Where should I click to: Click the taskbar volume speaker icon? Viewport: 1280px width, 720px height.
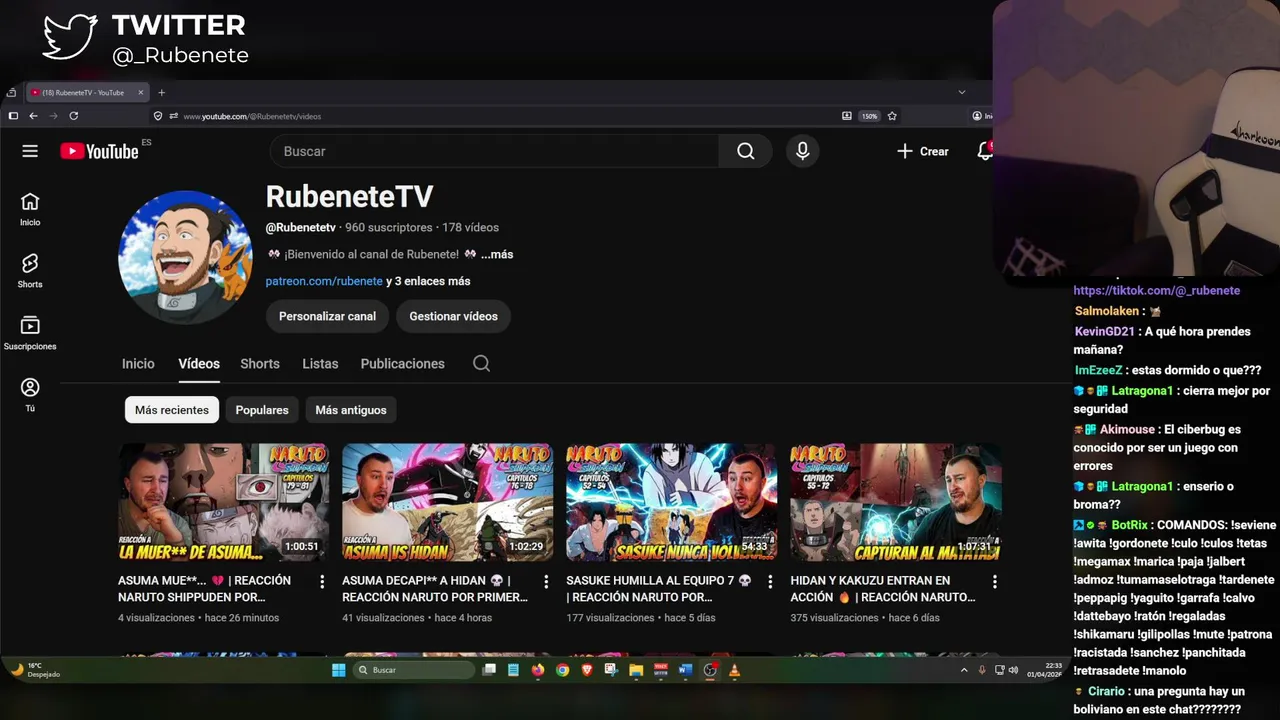coord(1013,670)
